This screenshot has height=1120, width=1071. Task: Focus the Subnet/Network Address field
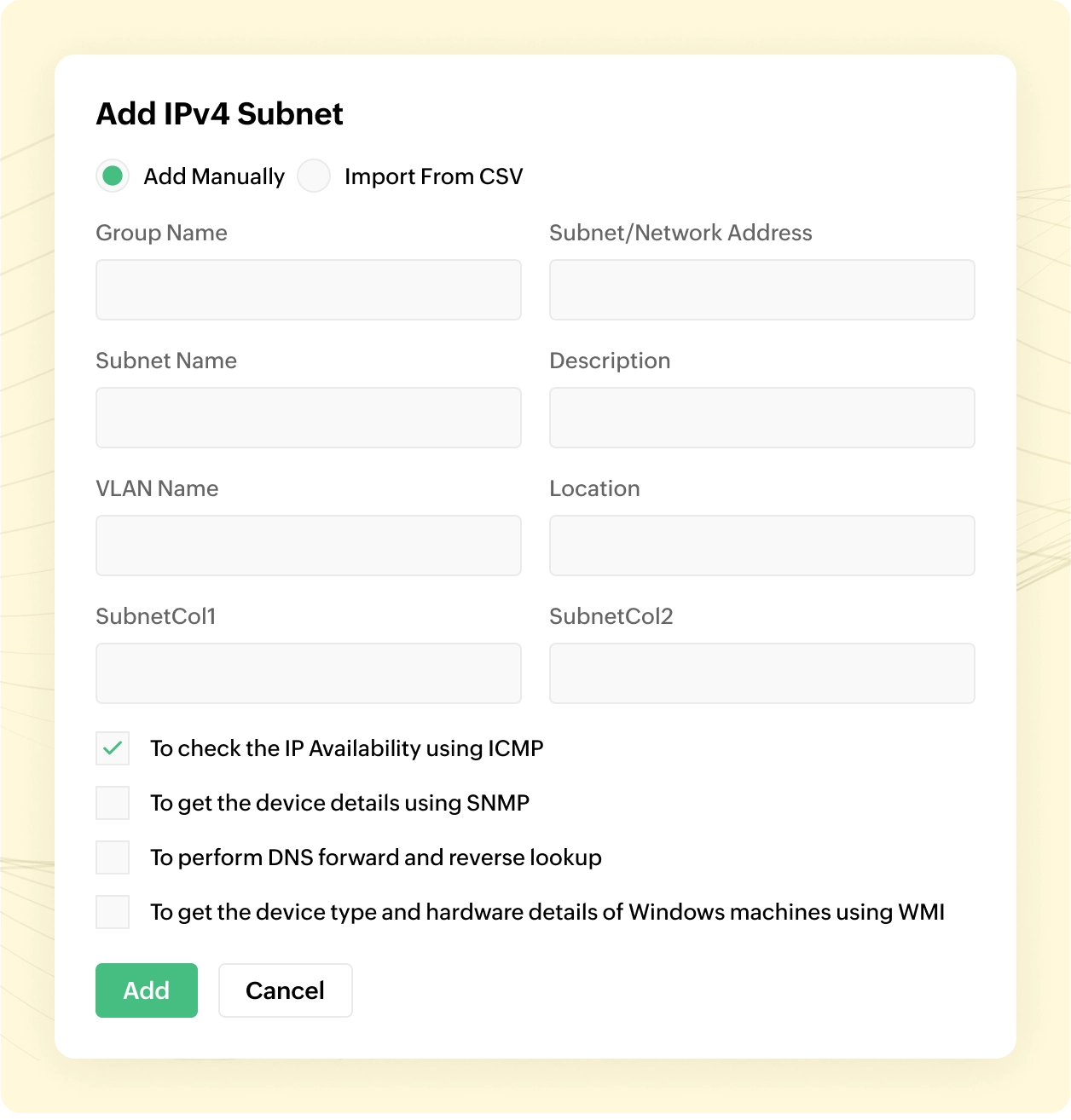[x=761, y=290]
